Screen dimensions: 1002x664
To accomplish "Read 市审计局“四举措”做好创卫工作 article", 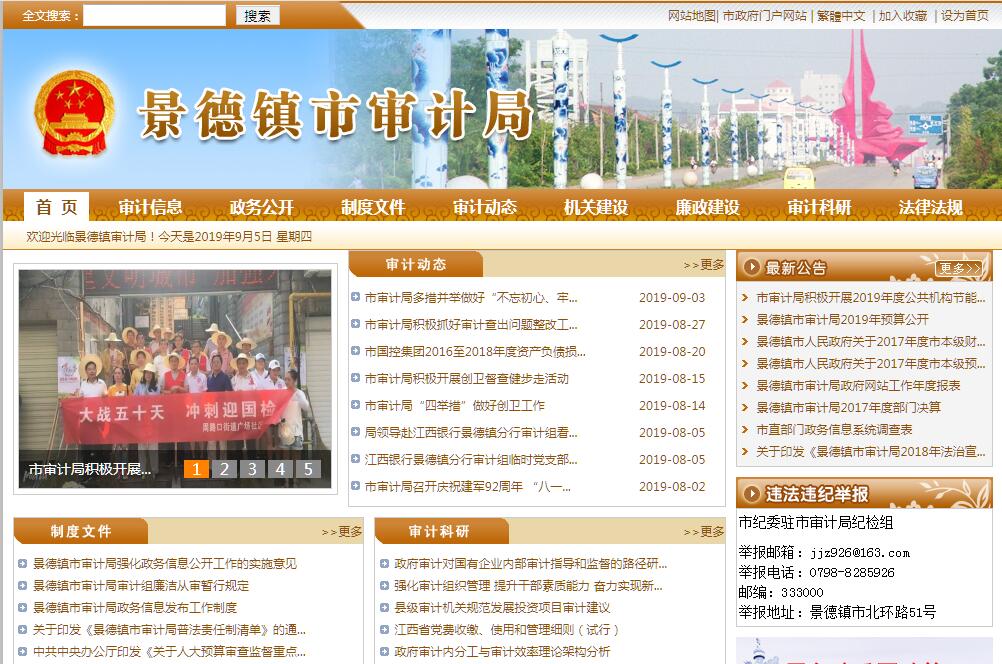I will point(454,406).
